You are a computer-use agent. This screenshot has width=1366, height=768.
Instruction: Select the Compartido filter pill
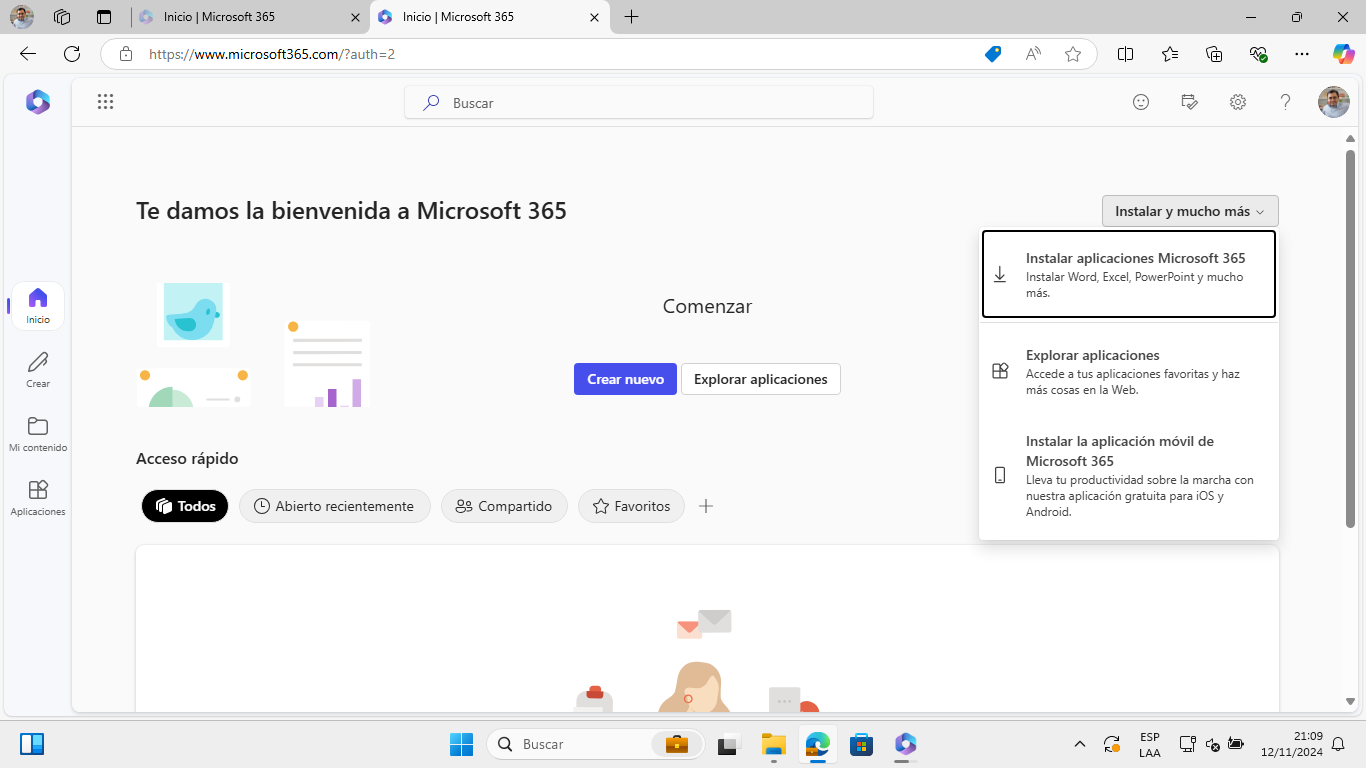point(504,506)
